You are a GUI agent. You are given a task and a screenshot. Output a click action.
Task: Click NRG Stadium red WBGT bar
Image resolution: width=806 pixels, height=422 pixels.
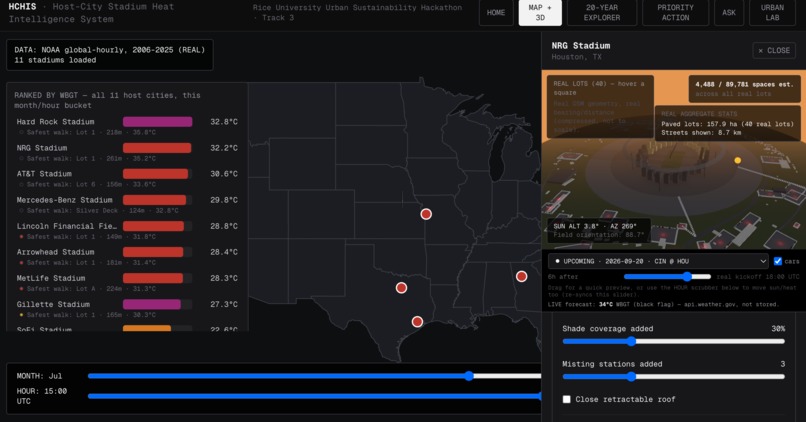click(x=157, y=148)
